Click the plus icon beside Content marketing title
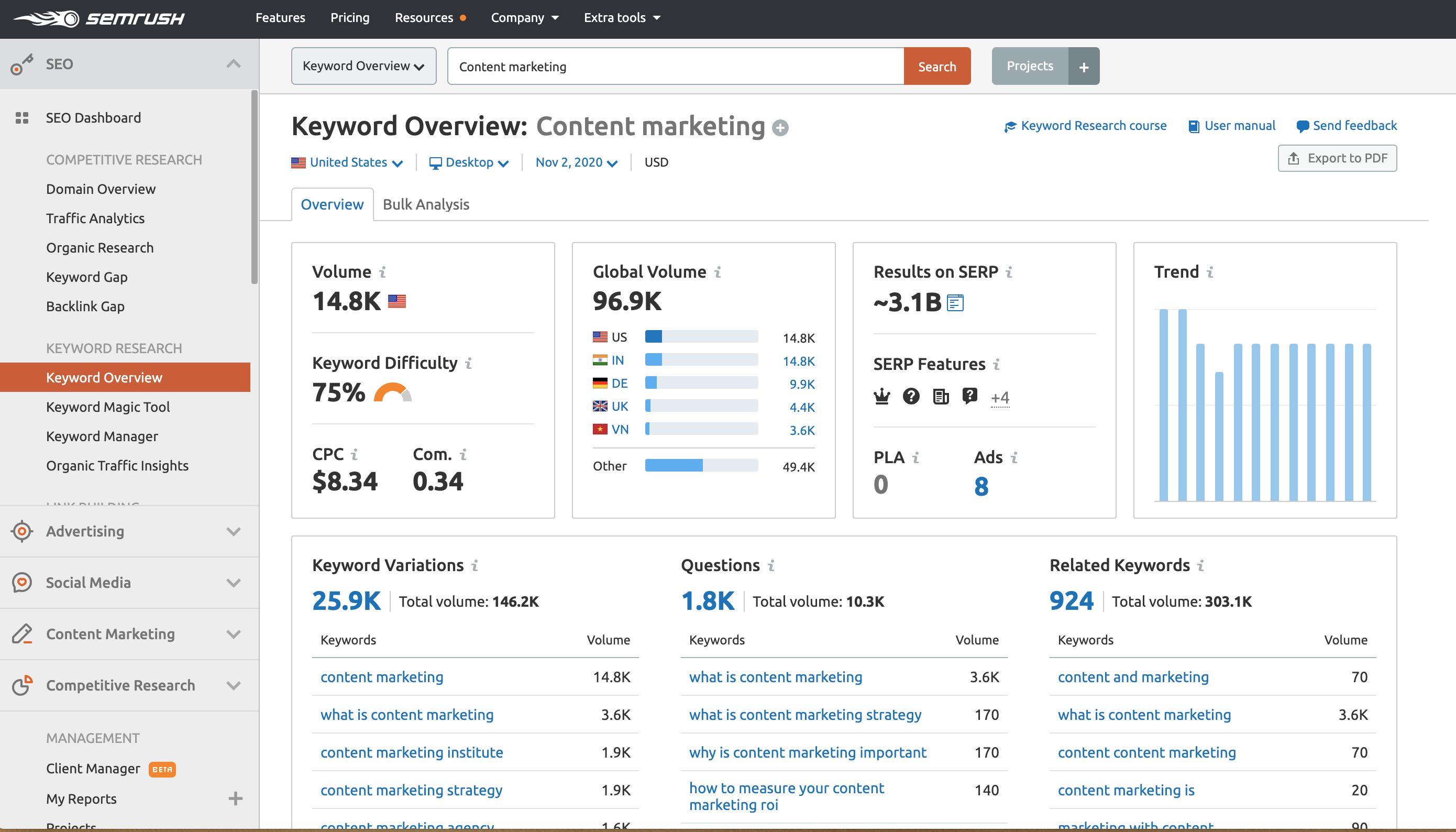1456x832 pixels. [x=780, y=128]
